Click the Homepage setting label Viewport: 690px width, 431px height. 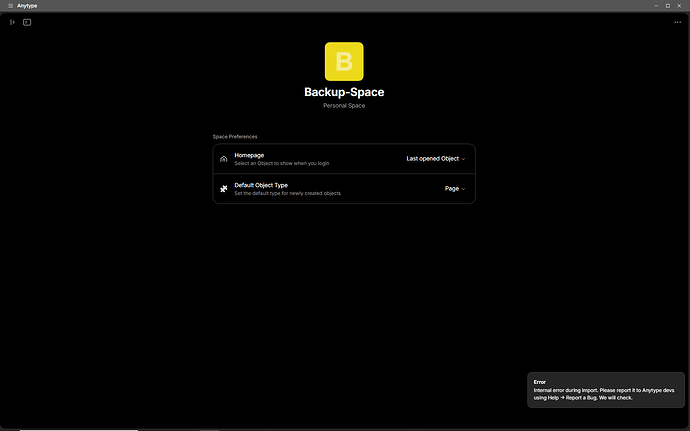(249, 155)
